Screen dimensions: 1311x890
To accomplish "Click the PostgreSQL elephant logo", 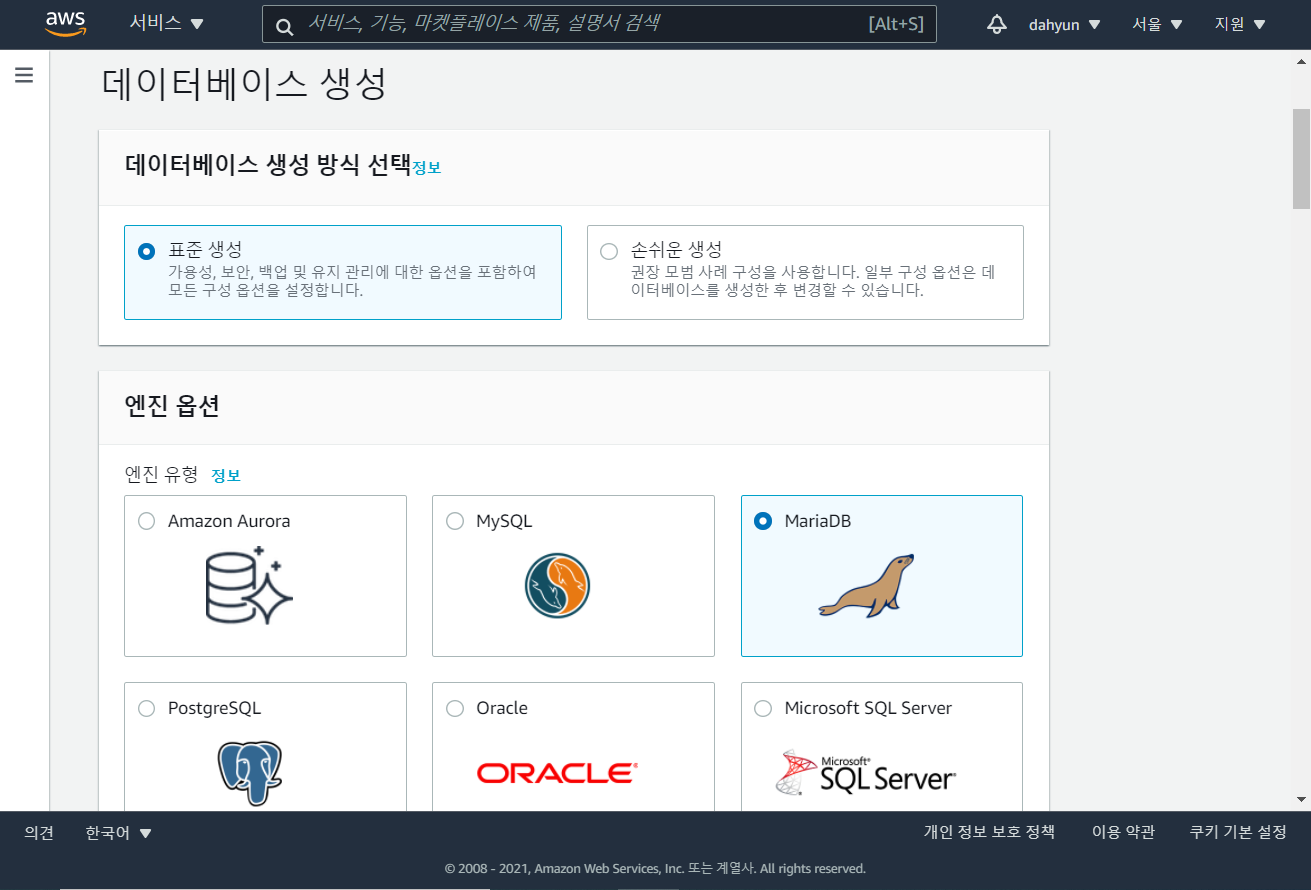I will 249,772.
